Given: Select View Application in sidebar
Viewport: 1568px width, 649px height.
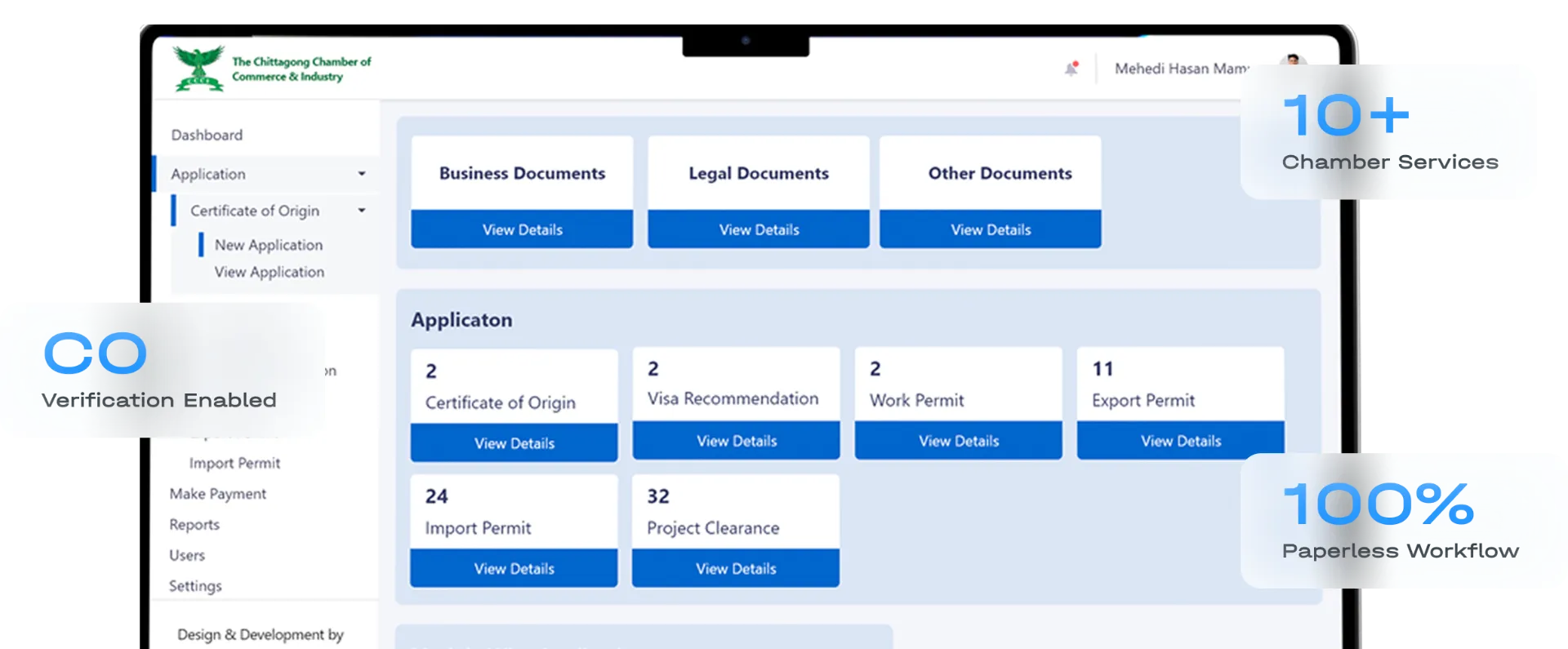Looking at the screenshot, I should pyautogui.click(x=269, y=272).
